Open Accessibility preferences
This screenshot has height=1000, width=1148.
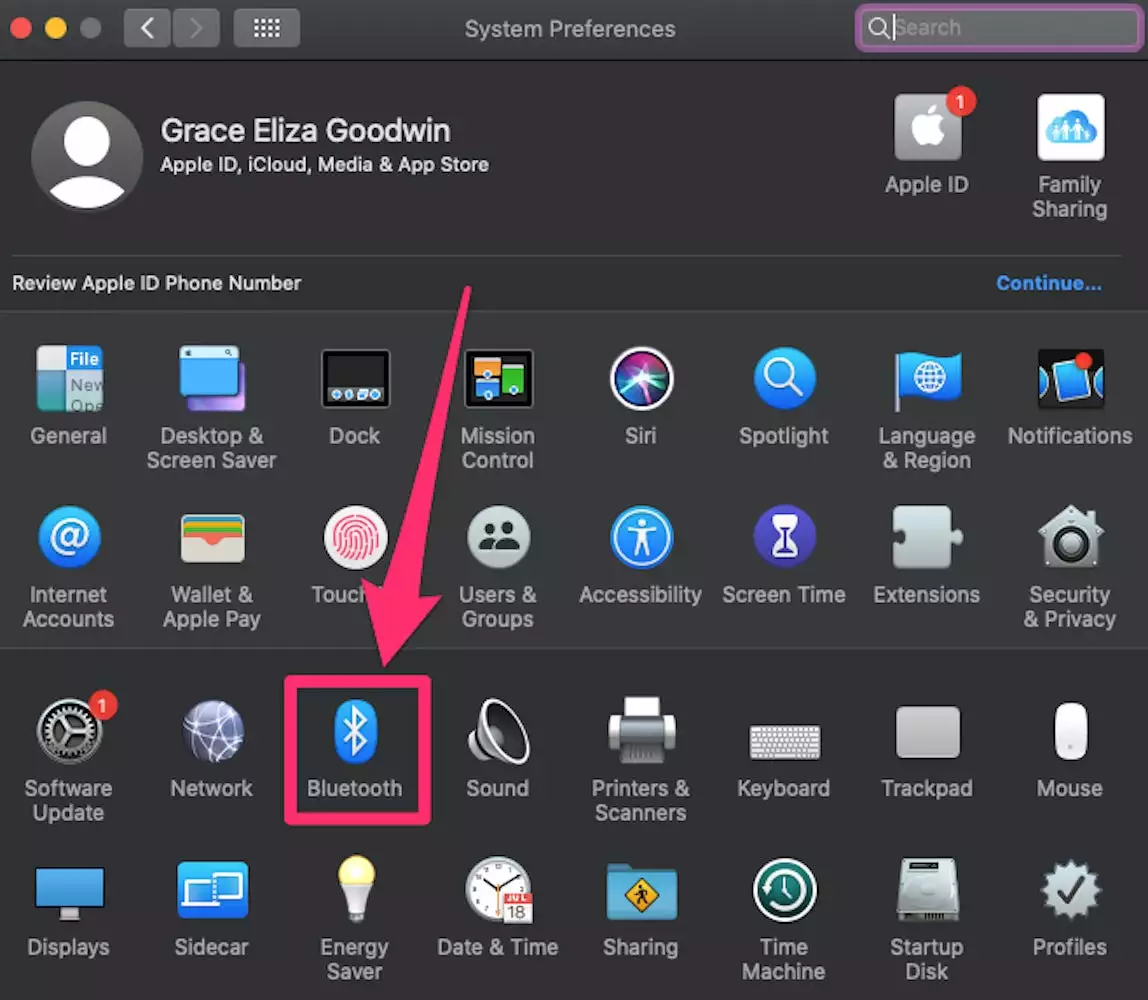click(x=641, y=541)
